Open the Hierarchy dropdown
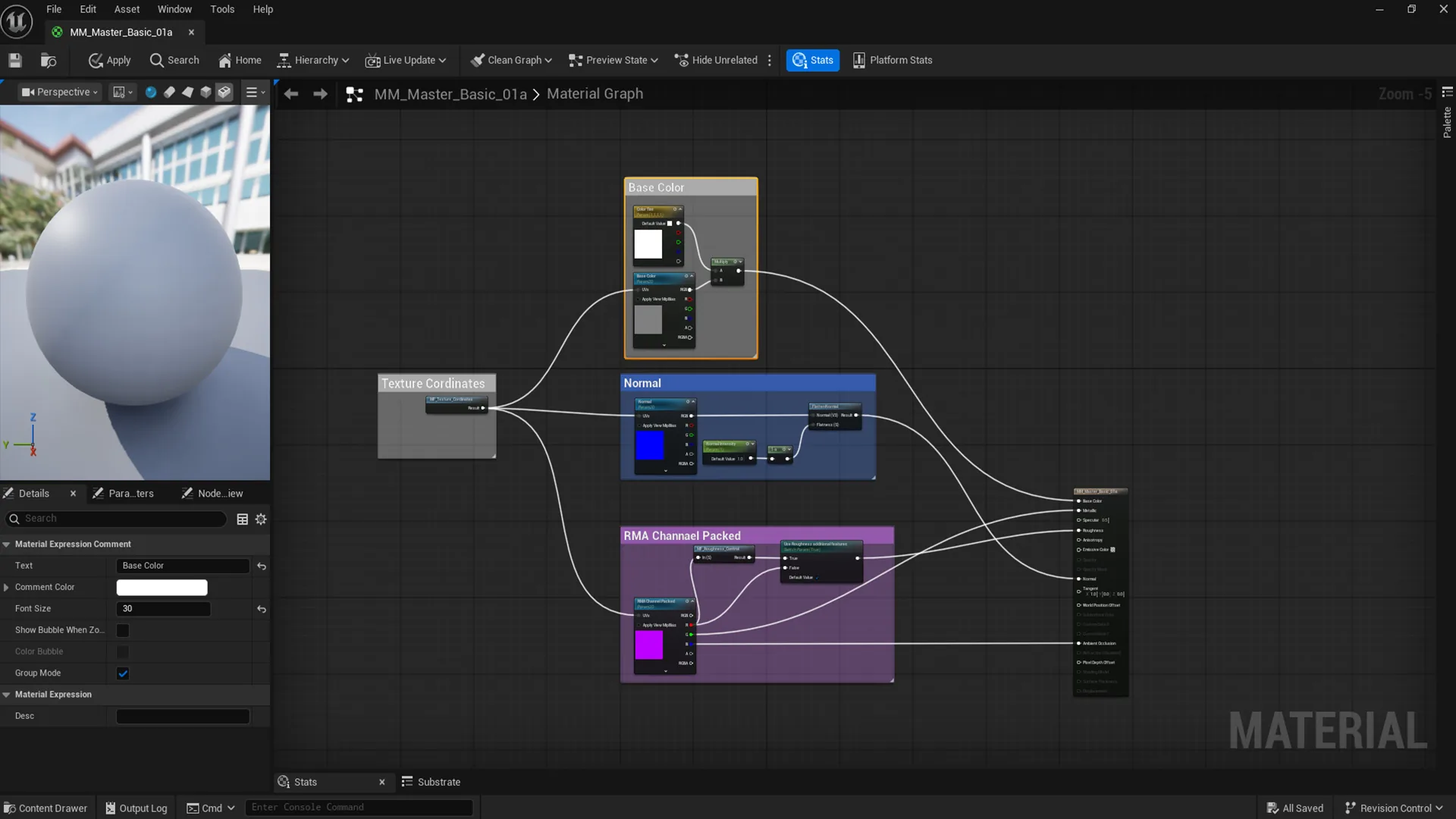1456x819 pixels. click(x=313, y=60)
